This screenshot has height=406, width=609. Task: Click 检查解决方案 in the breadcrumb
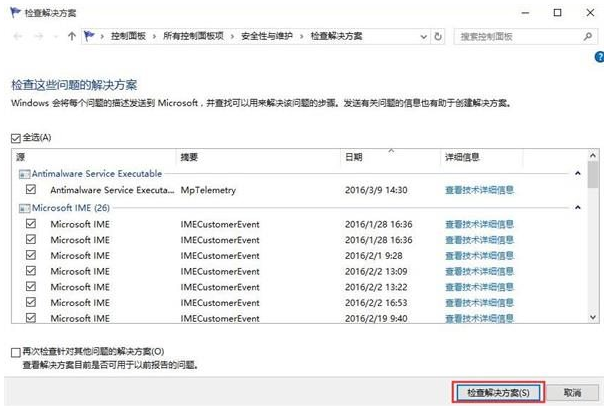336,36
